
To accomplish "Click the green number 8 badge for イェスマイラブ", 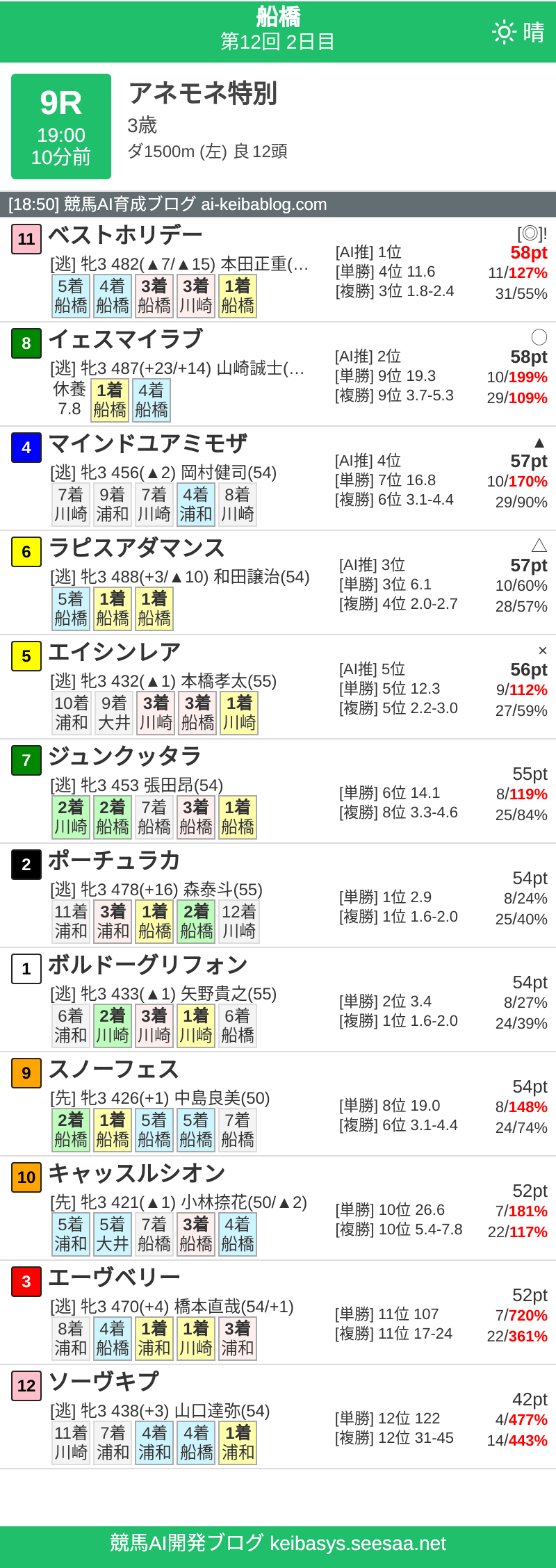I will (26, 345).
